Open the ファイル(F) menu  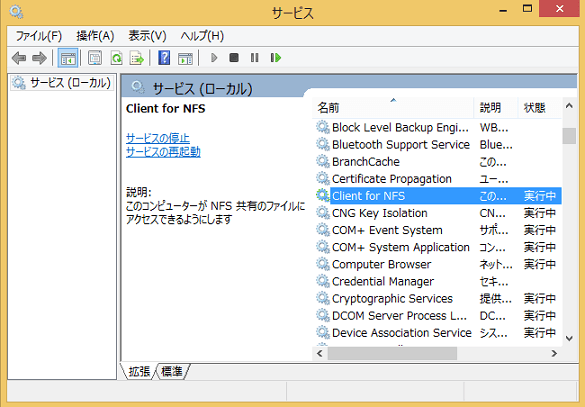click(38, 36)
